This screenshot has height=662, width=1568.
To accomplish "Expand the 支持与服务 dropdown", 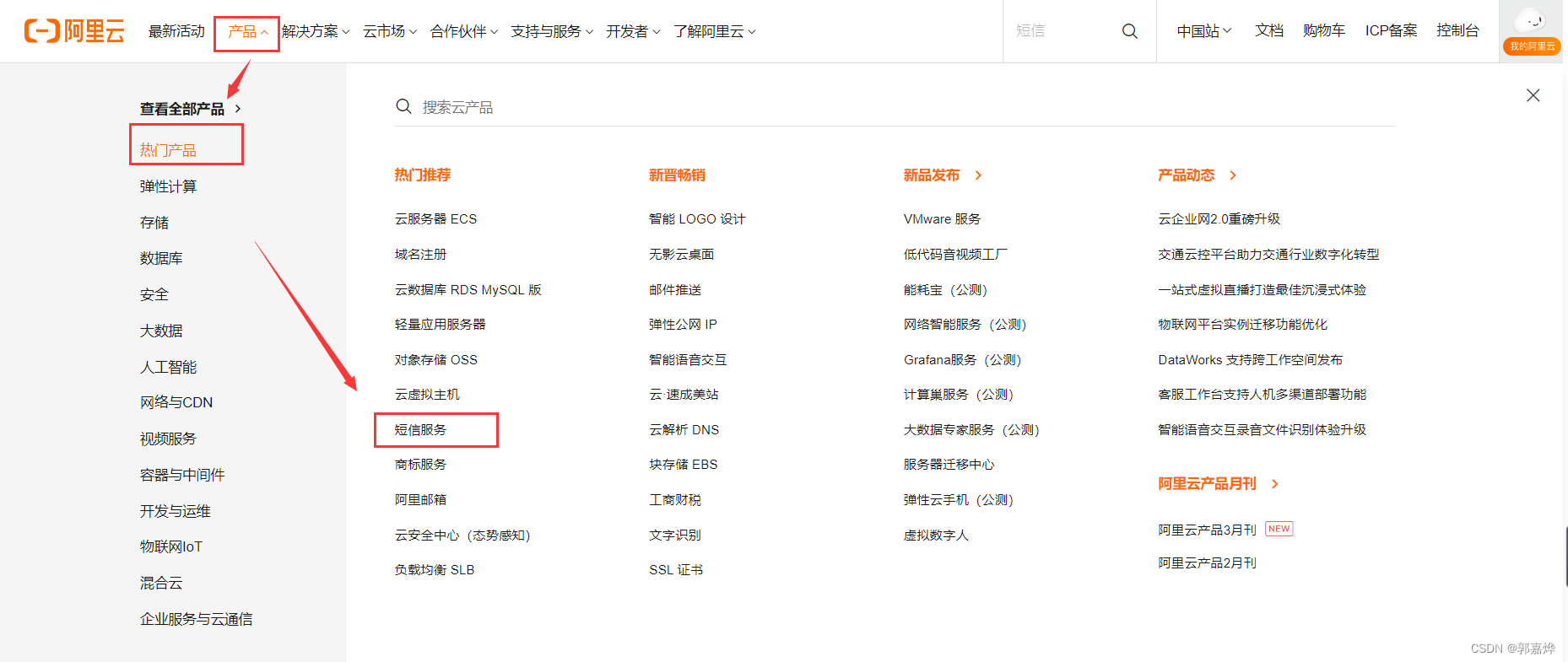I will coord(552,32).
